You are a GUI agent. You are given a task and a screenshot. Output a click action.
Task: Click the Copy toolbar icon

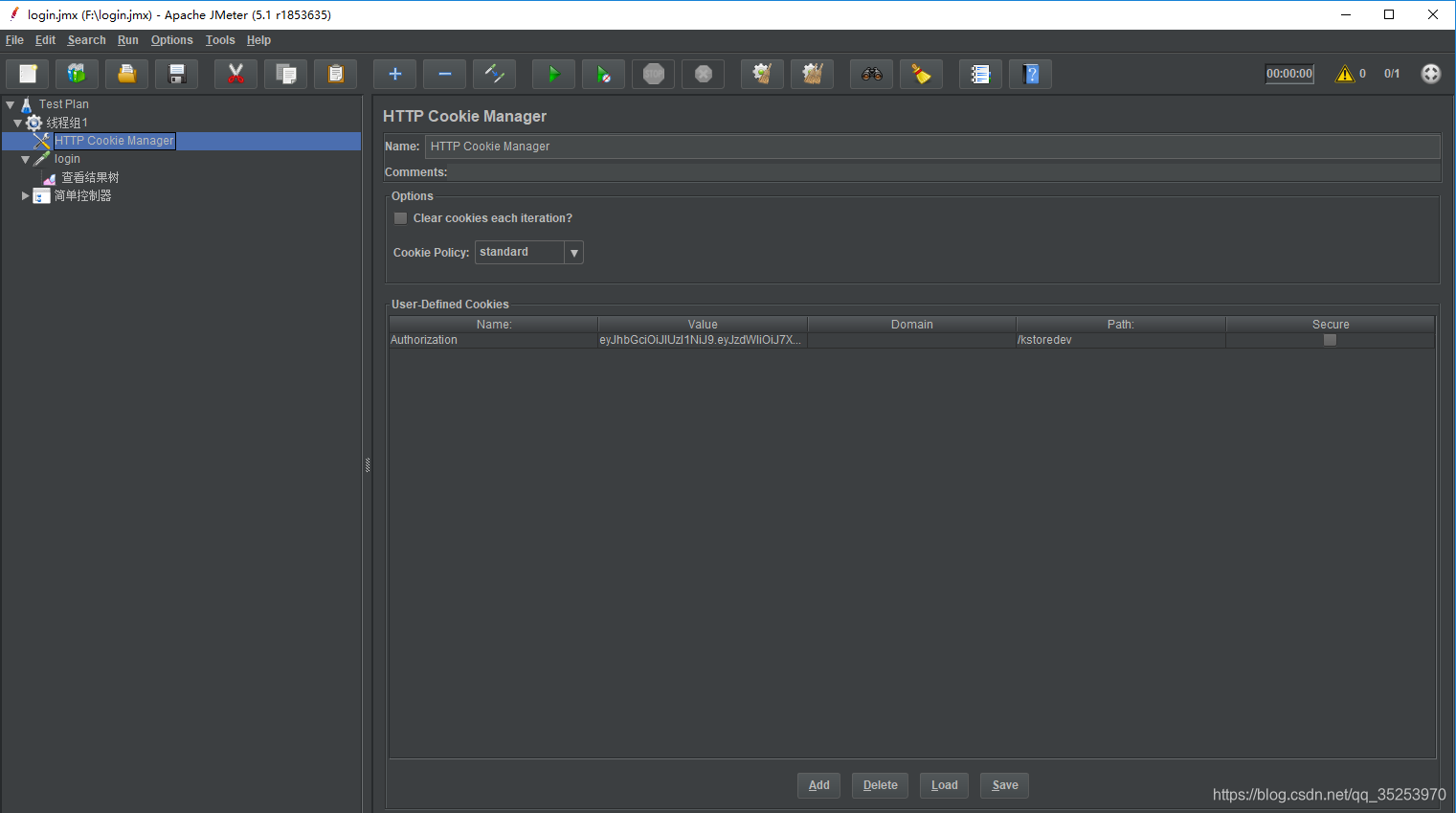click(x=285, y=74)
